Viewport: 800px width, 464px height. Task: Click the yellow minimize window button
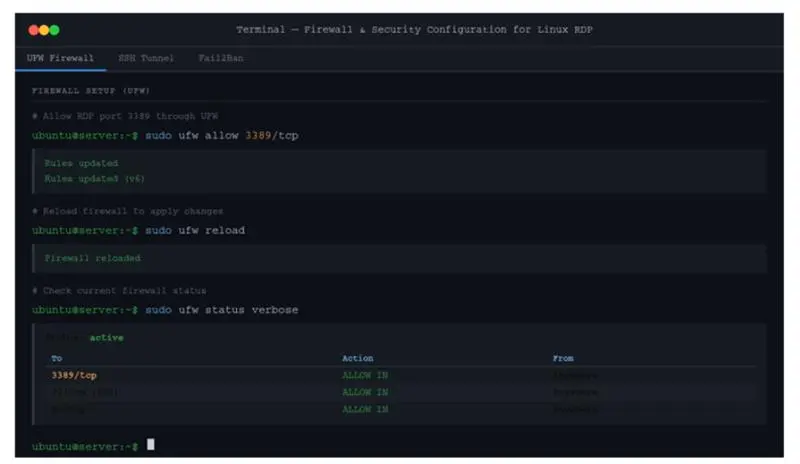pyautogui.click(x=44, y=30)
